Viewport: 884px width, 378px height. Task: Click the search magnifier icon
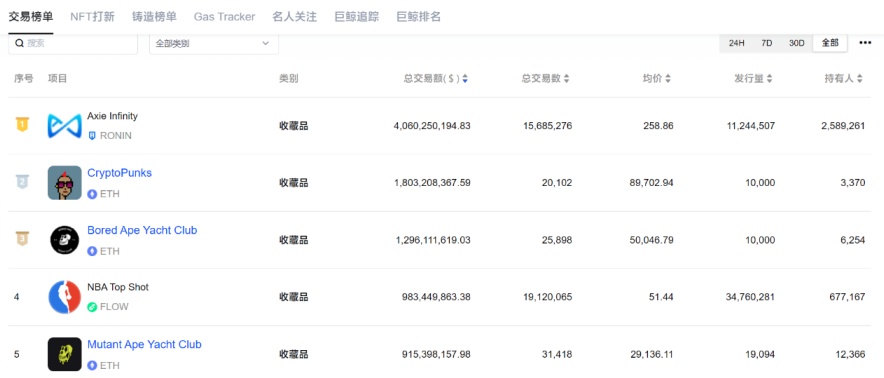pyautogui.click(x=19, y=43)
